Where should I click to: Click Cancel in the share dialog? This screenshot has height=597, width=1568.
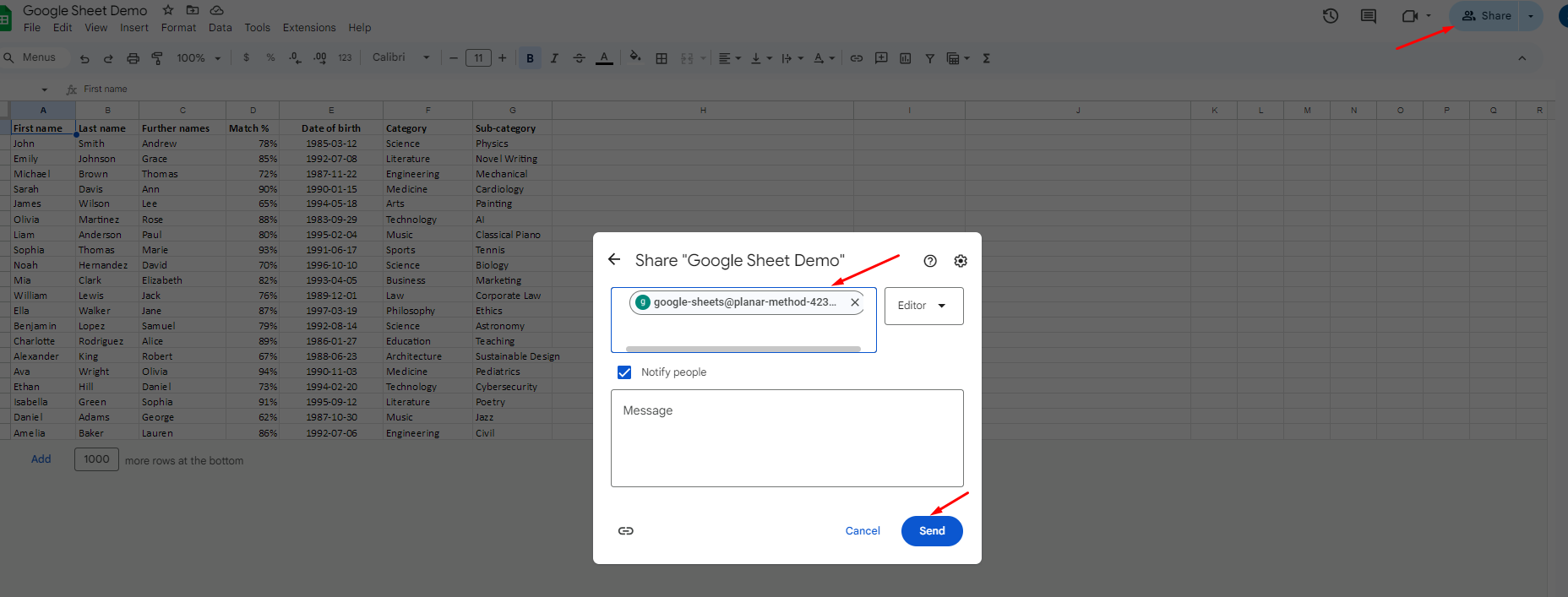click(863, 531)
